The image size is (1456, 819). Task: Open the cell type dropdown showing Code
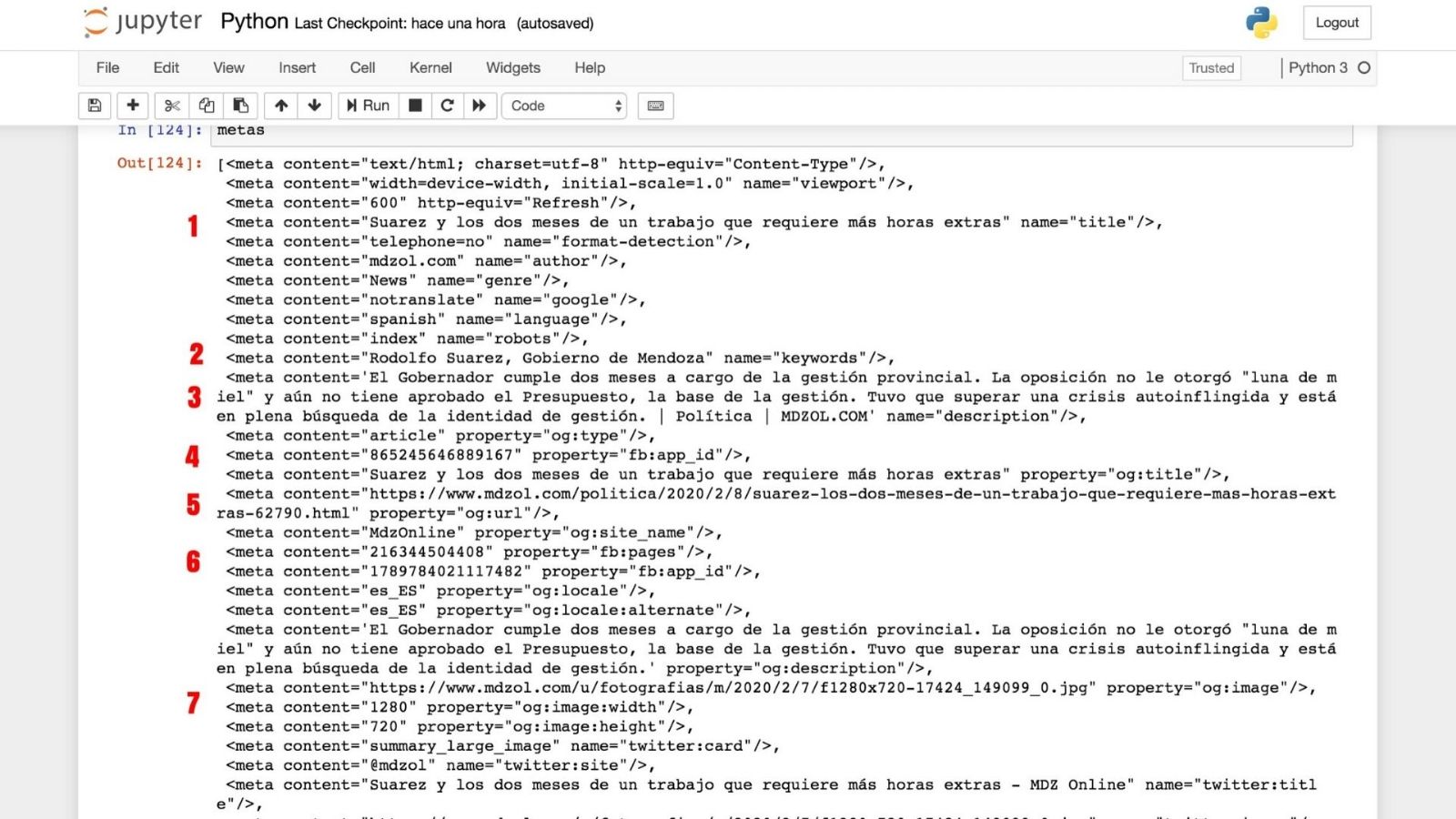tap(565, 106)
